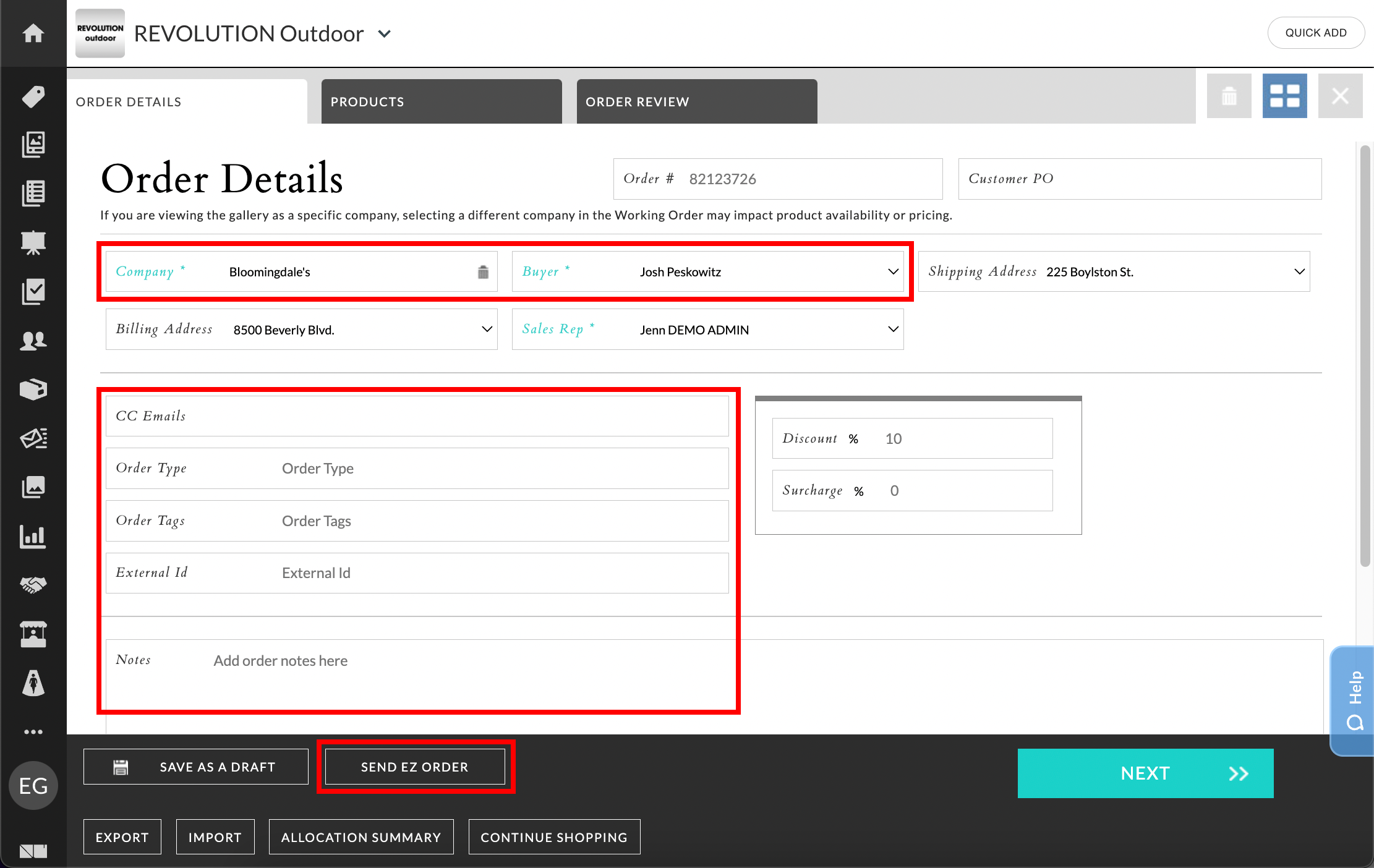Click the REVOLUTION outdoor logo
The image size is (1374, 868).
coord(100,33)
